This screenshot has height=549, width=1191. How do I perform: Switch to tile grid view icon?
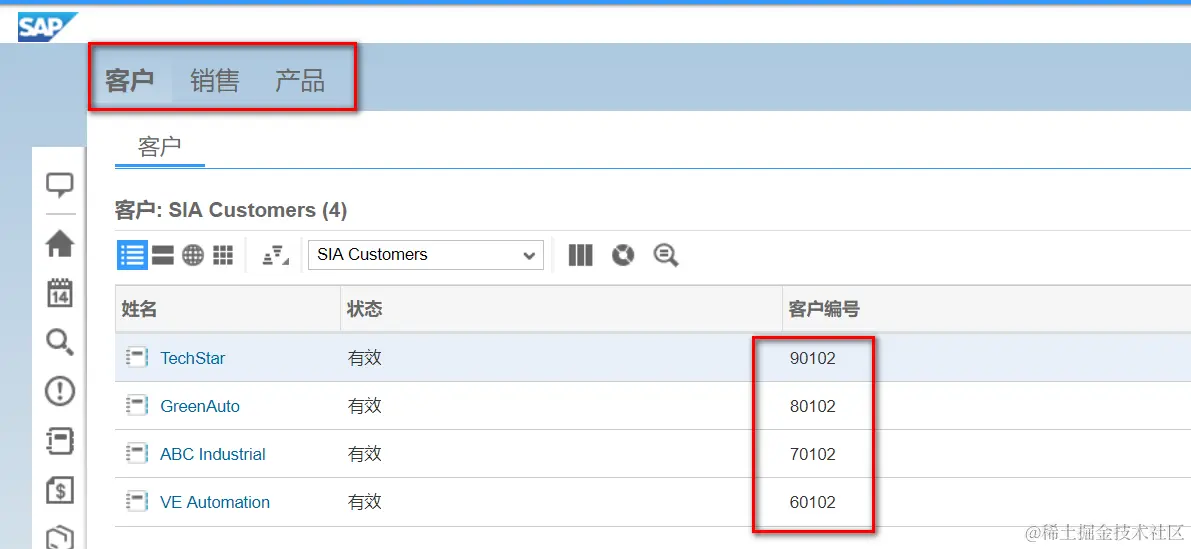[x=223, y=255]
